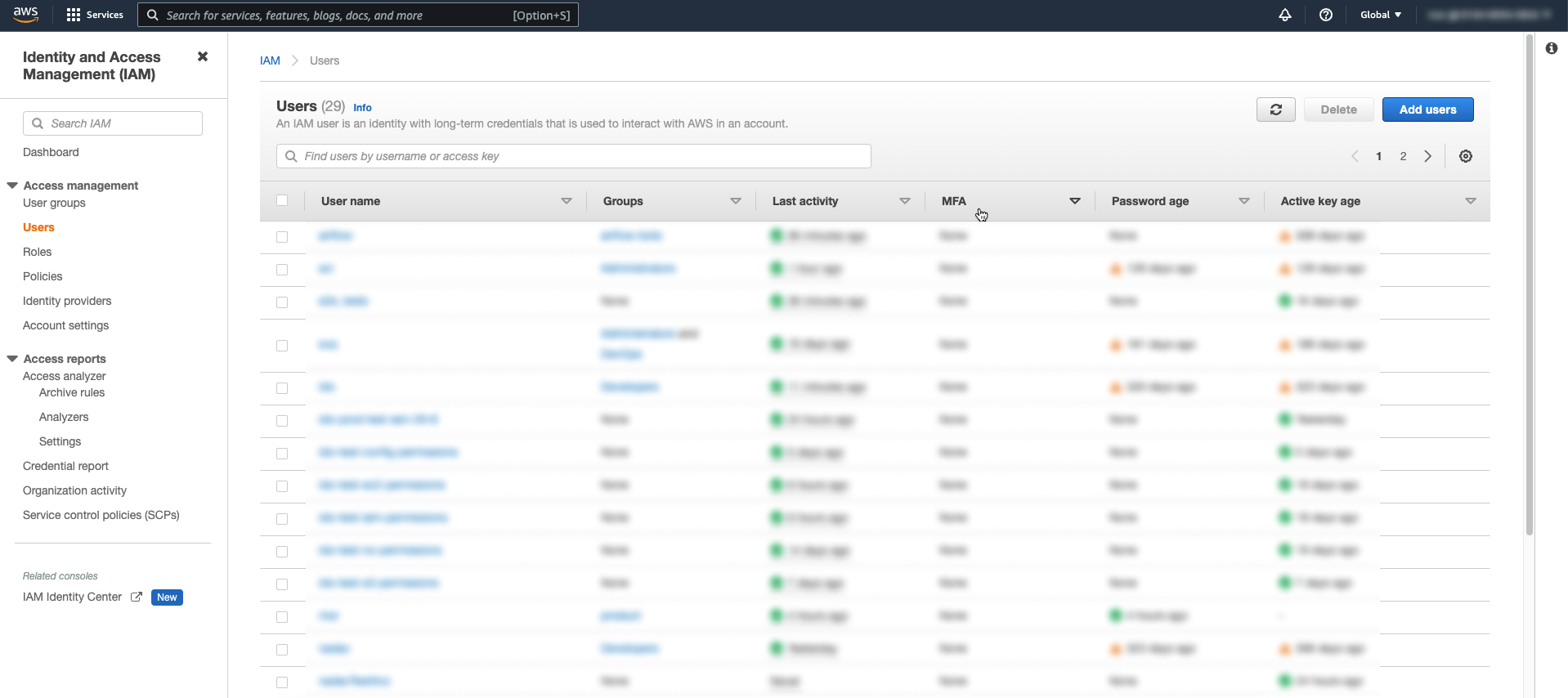Click the AWS services search box
Screen dimensions: 1568x698
coord(358,15)
